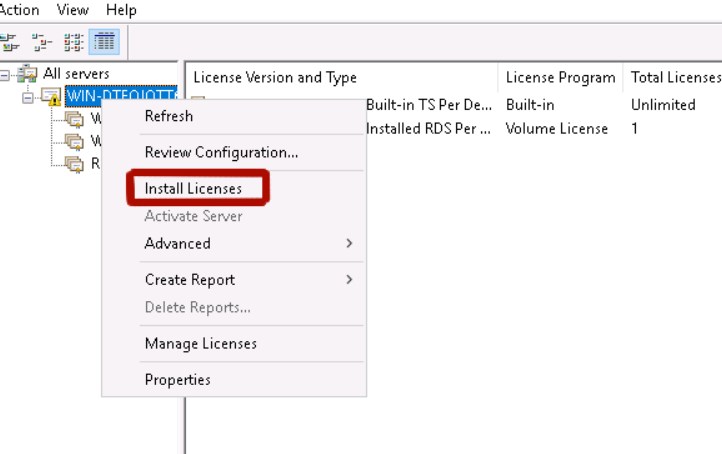Click the All servers network icon
The image size is (722, 454).
(27, 74)
